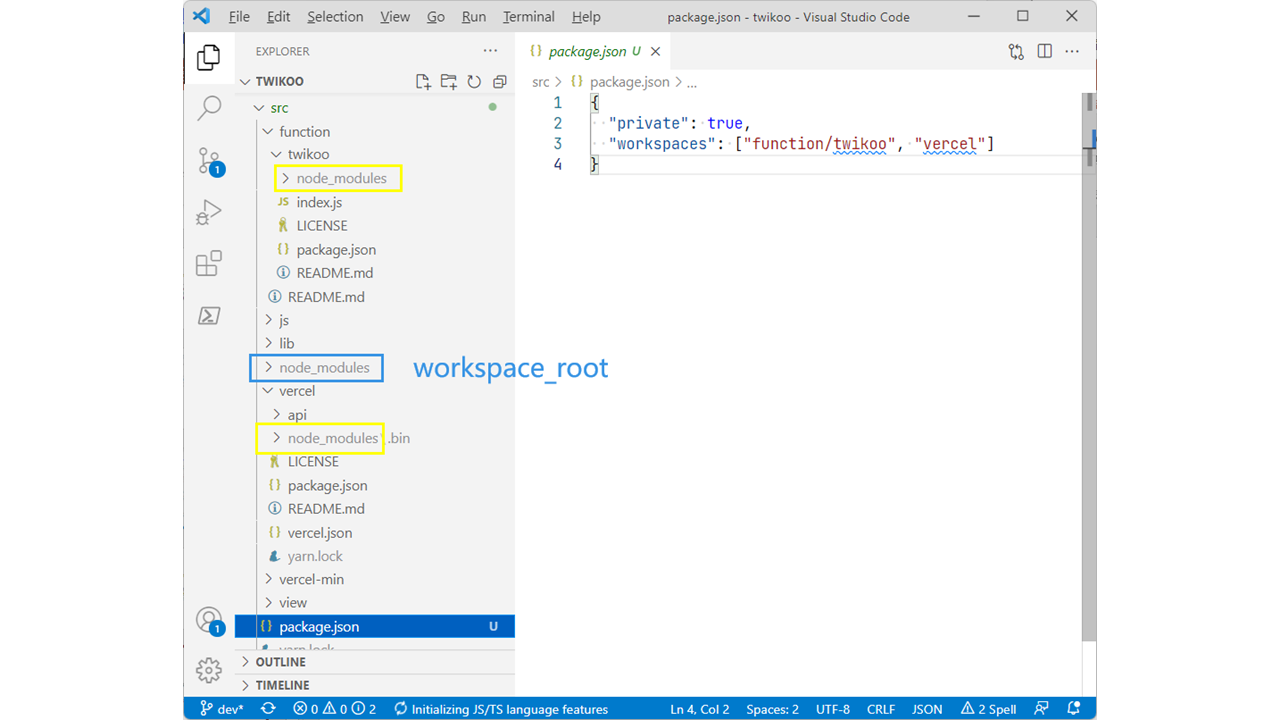1280x720 pixels.
Task: Open the Selection menu
Action: pos(335,17)
